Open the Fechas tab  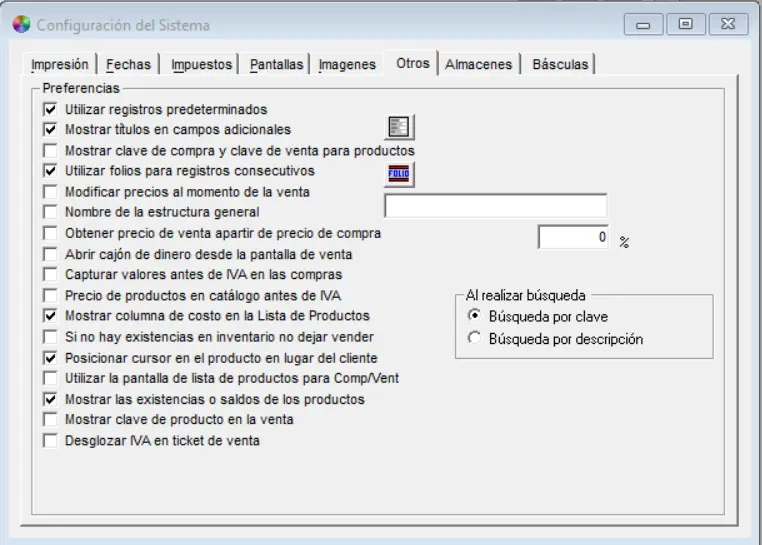click(128, 65)
